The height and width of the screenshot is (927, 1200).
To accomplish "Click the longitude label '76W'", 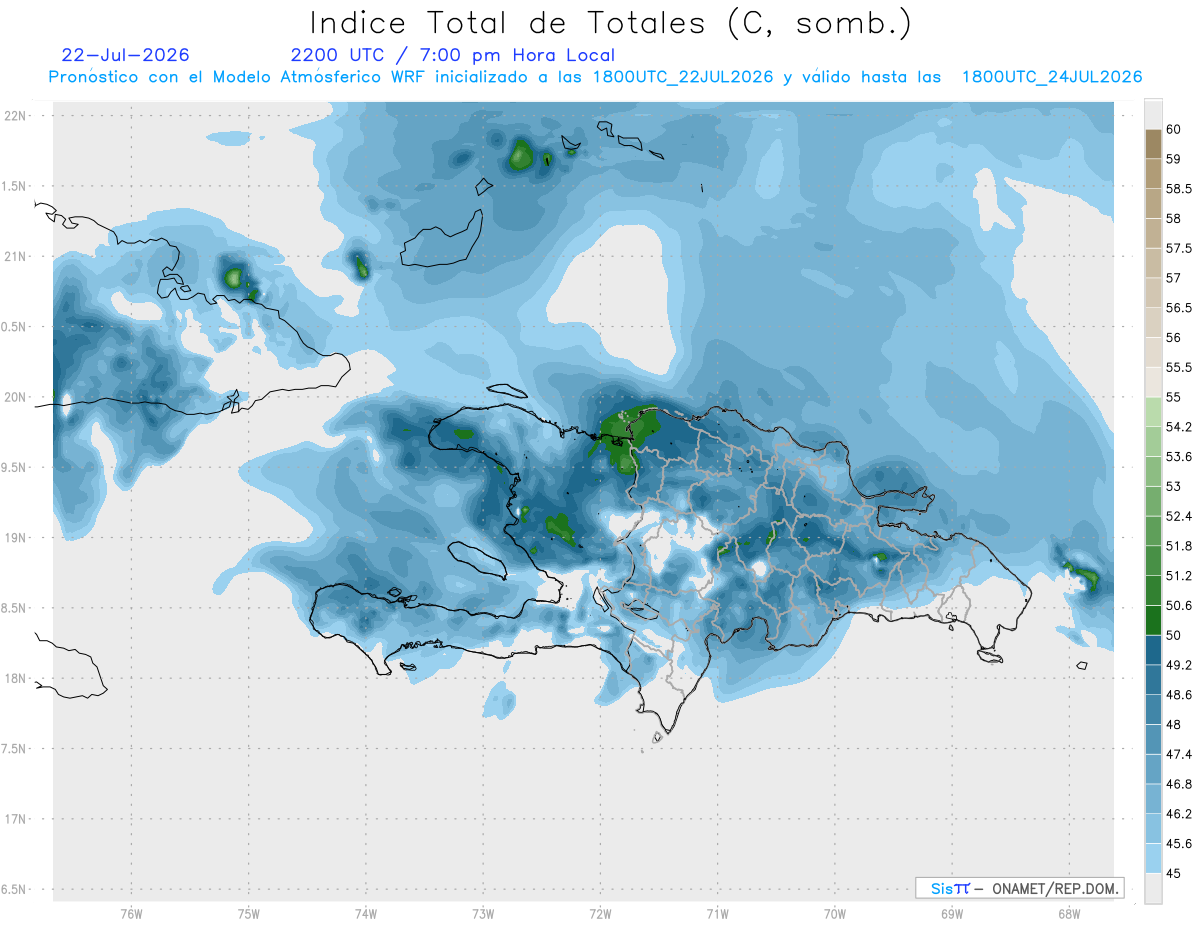I will (131, 914).
